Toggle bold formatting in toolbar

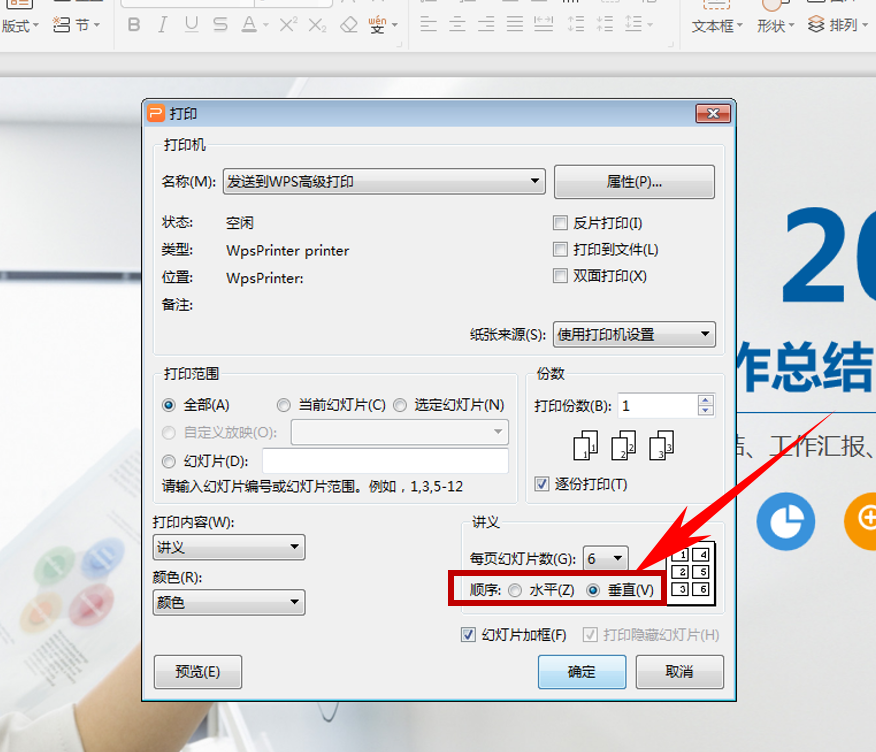(x=134, y=25)
